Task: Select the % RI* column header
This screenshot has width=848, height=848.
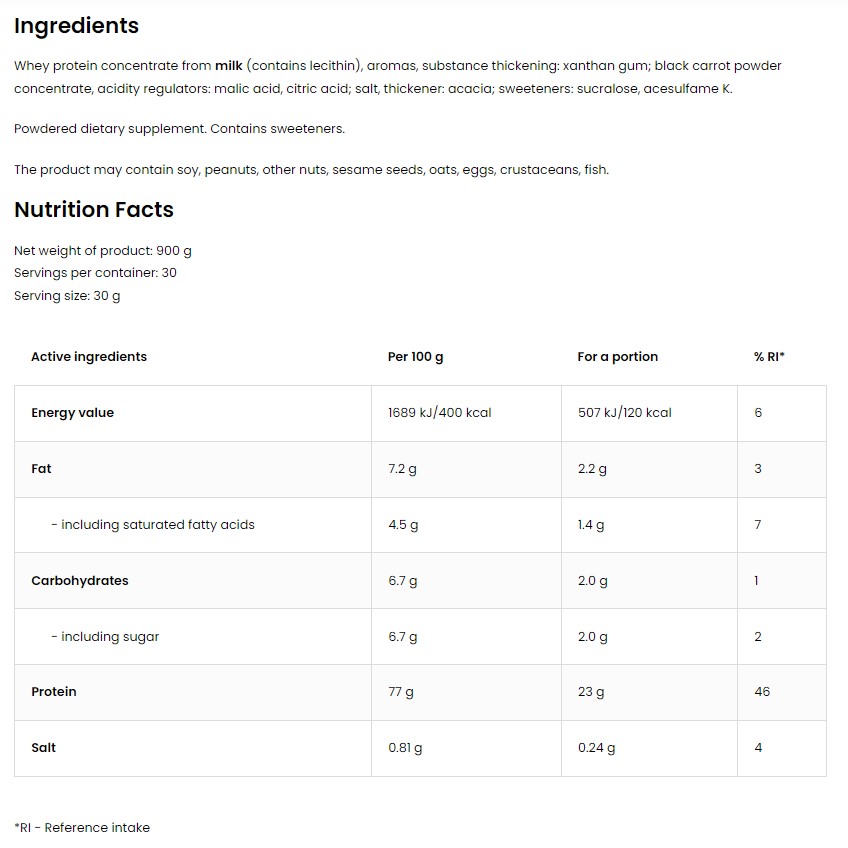Action: pos(769,356)
